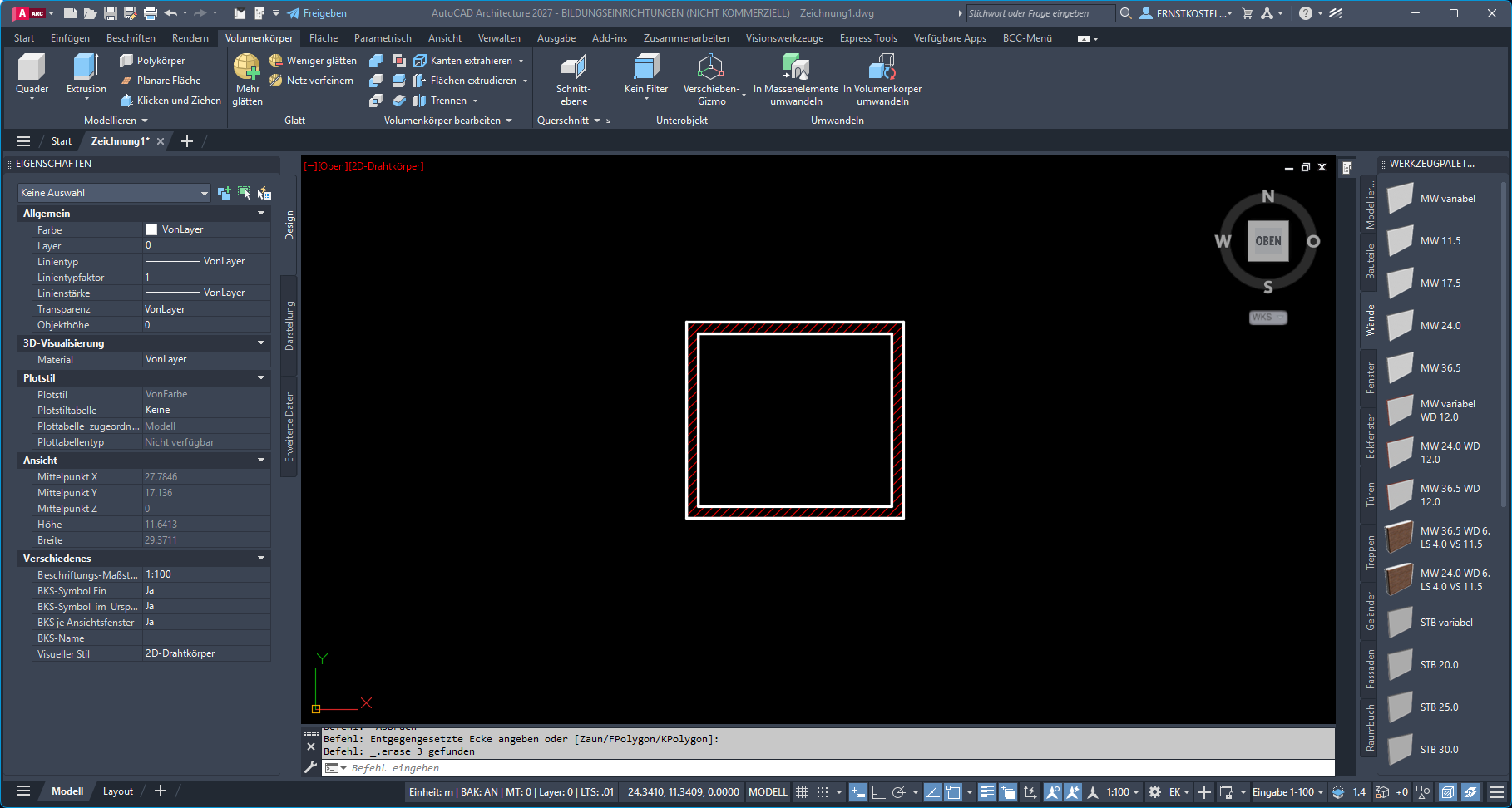Select Netz verfeinern
This screenshot has width=1512, height=808.
point(311,81)
